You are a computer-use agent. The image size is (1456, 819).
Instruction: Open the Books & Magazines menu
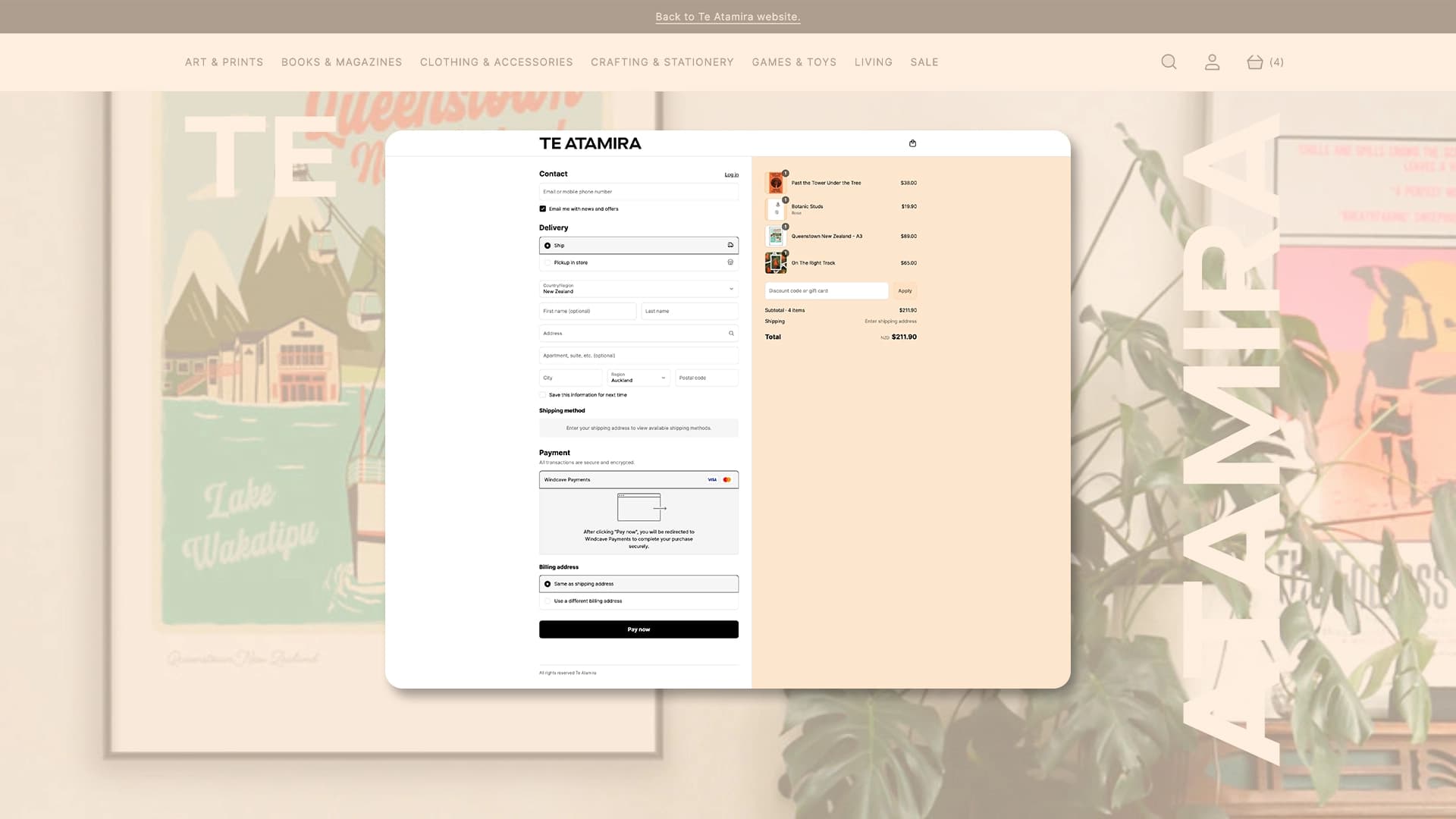click(341, 62)
